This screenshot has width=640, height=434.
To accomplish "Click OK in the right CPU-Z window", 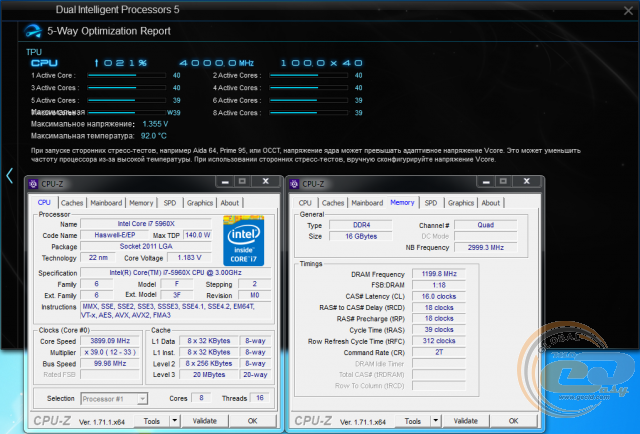I will click(x=513, y=421).
